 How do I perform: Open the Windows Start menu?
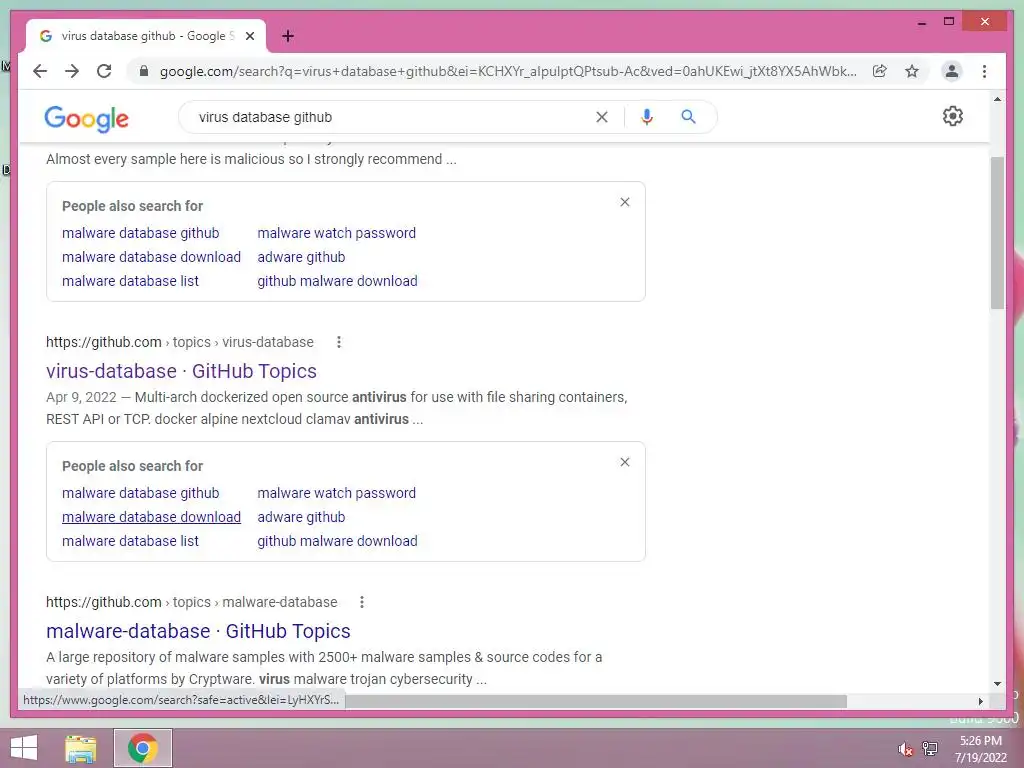(x=24, y=748)
